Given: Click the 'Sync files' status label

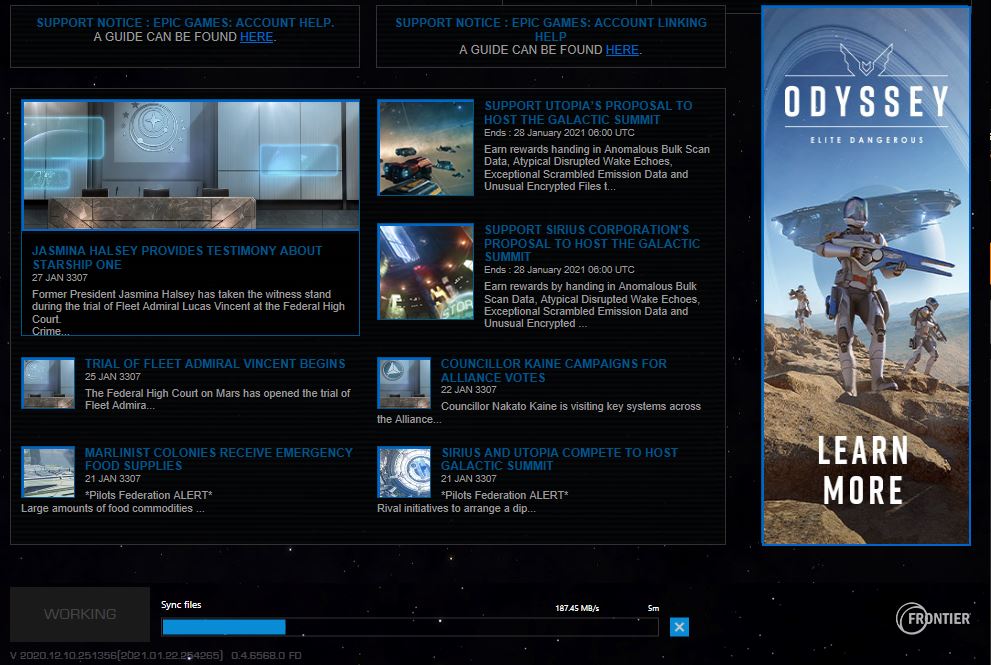Looking at the screenshot, I should [x=181, y=604].
